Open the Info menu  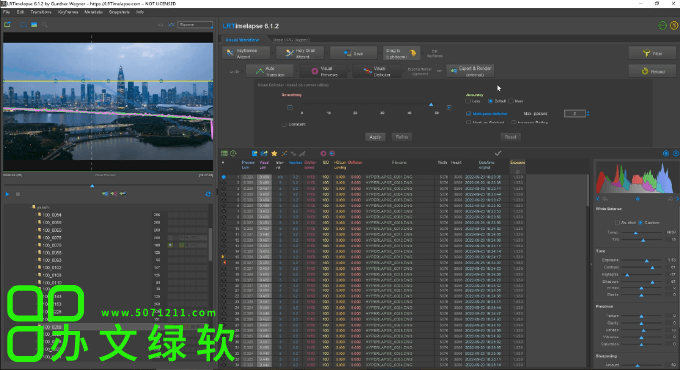[x=140, y=12]
